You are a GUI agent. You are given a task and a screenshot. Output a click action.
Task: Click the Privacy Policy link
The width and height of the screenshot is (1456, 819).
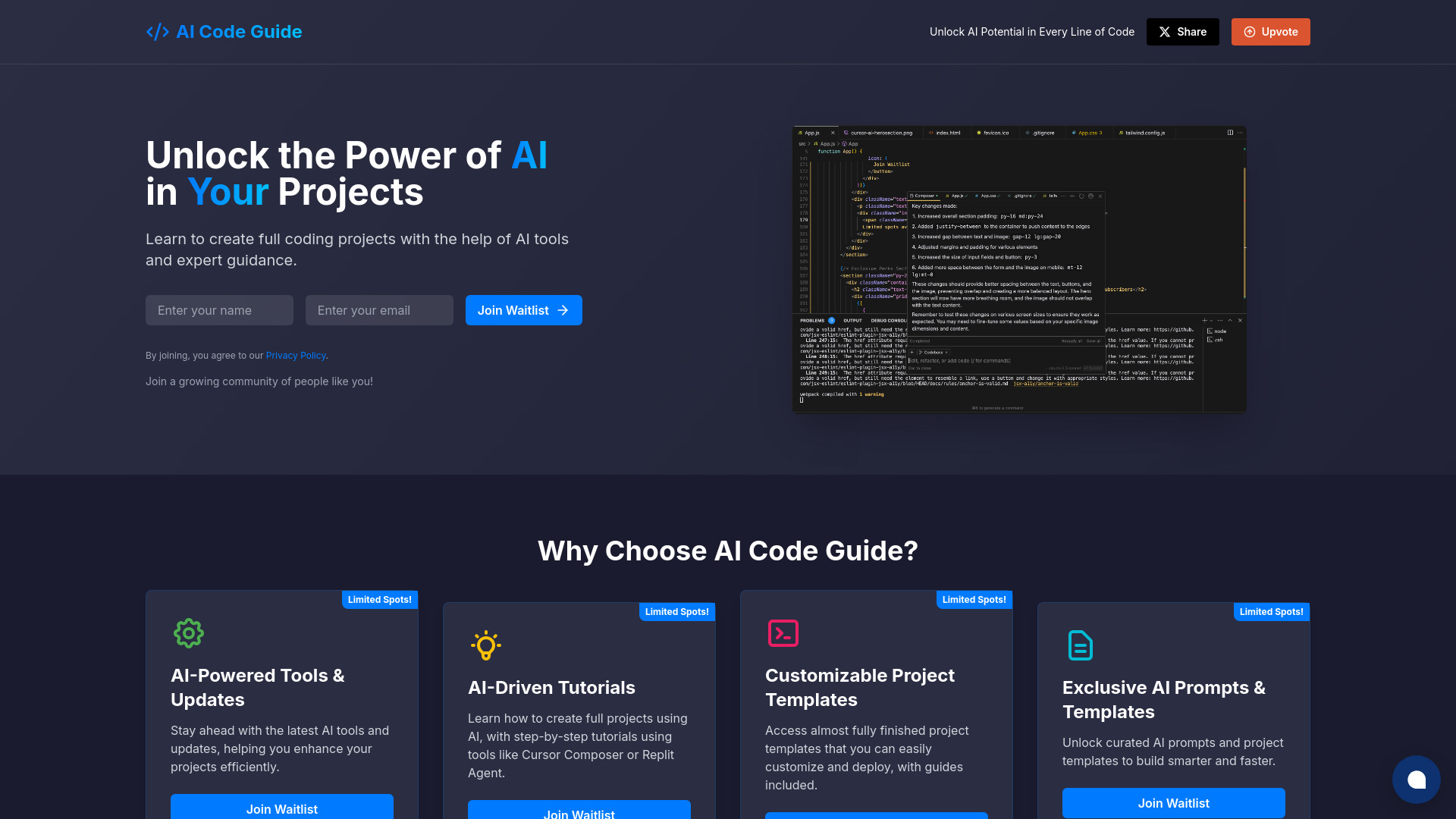(x=295, y=355)
